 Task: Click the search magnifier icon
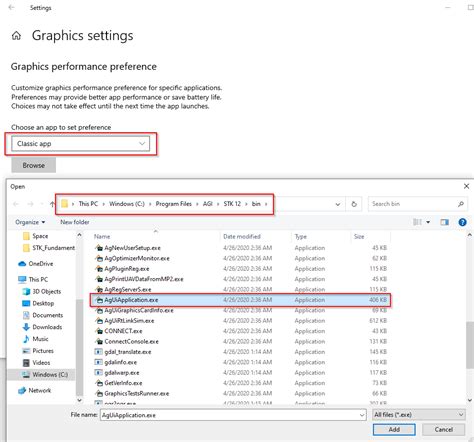click(x=461, y=204)
